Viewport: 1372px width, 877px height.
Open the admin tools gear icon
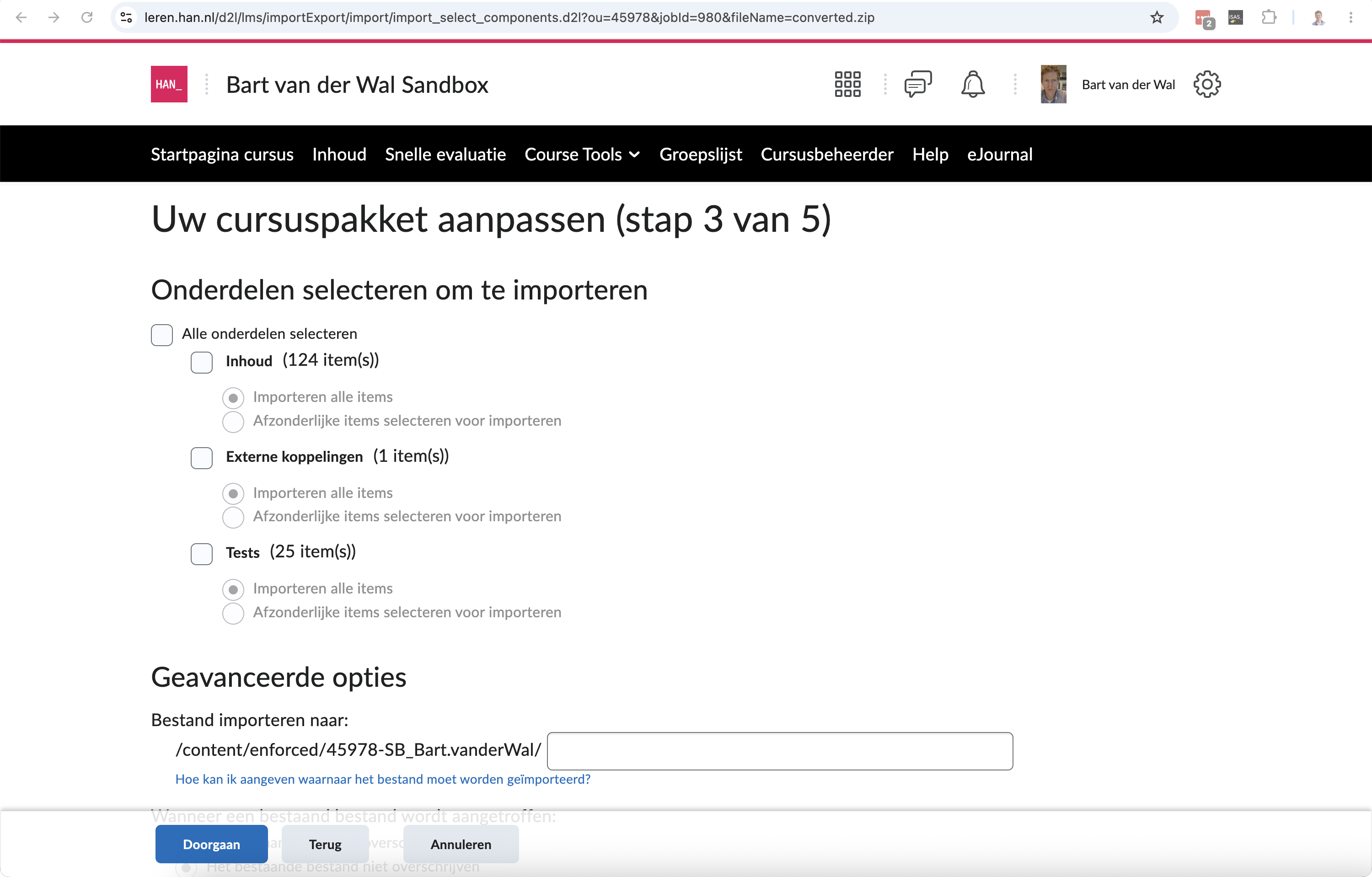[x=1207, y=84]
